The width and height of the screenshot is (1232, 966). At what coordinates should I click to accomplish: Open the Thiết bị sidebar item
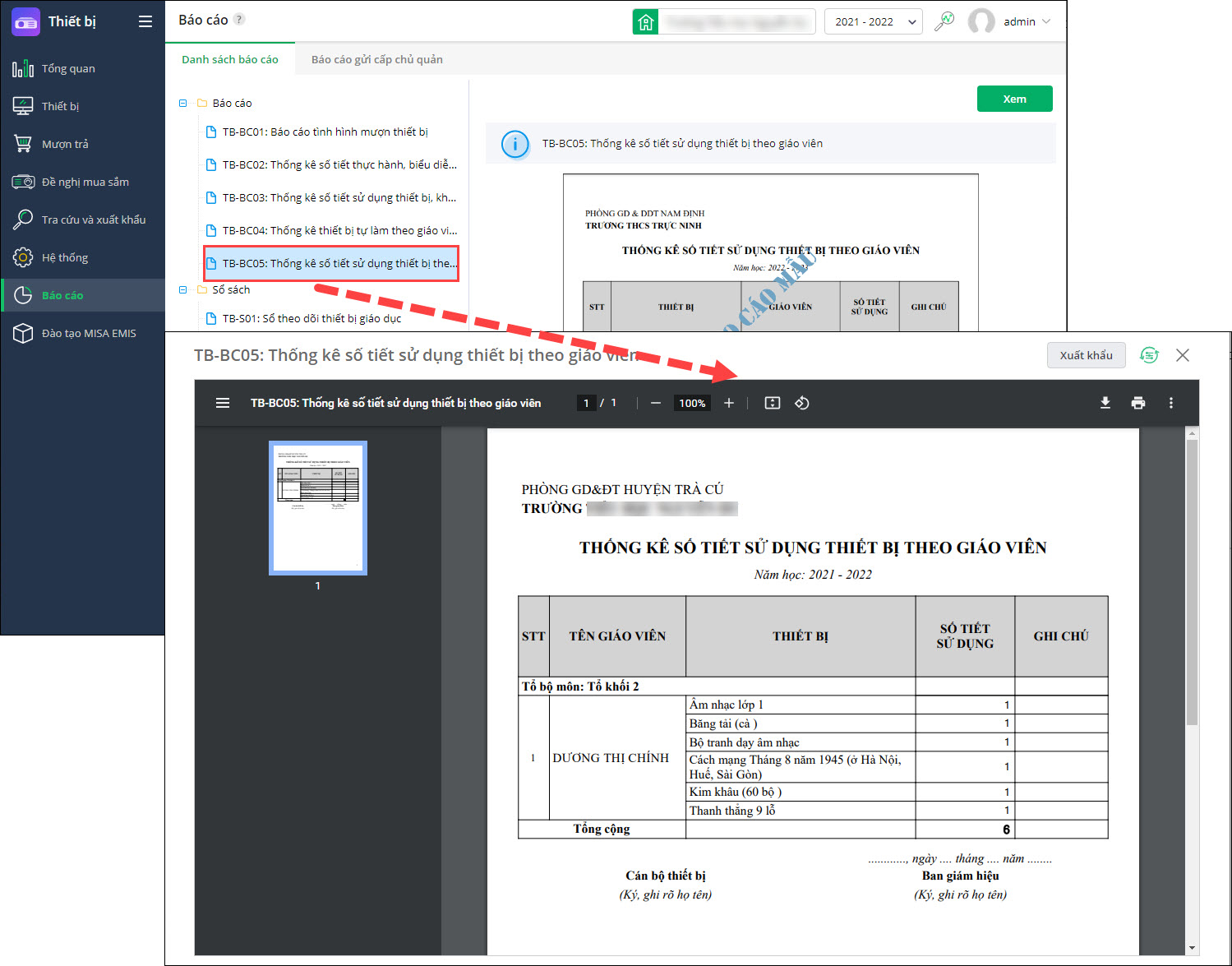83,106
